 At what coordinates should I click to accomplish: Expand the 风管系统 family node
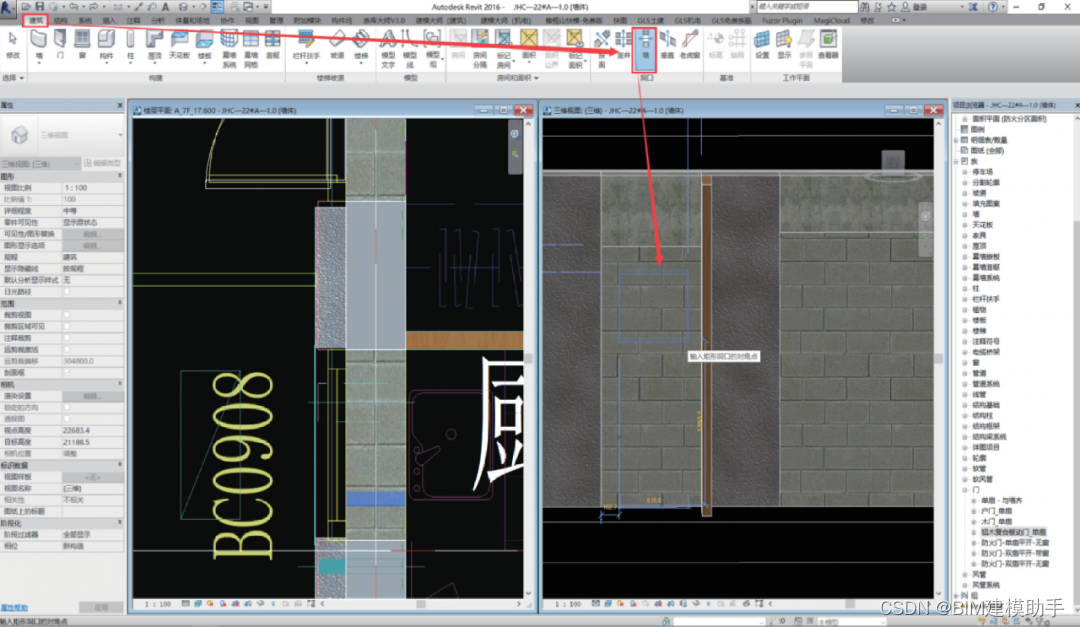click(x=965, y=585)
